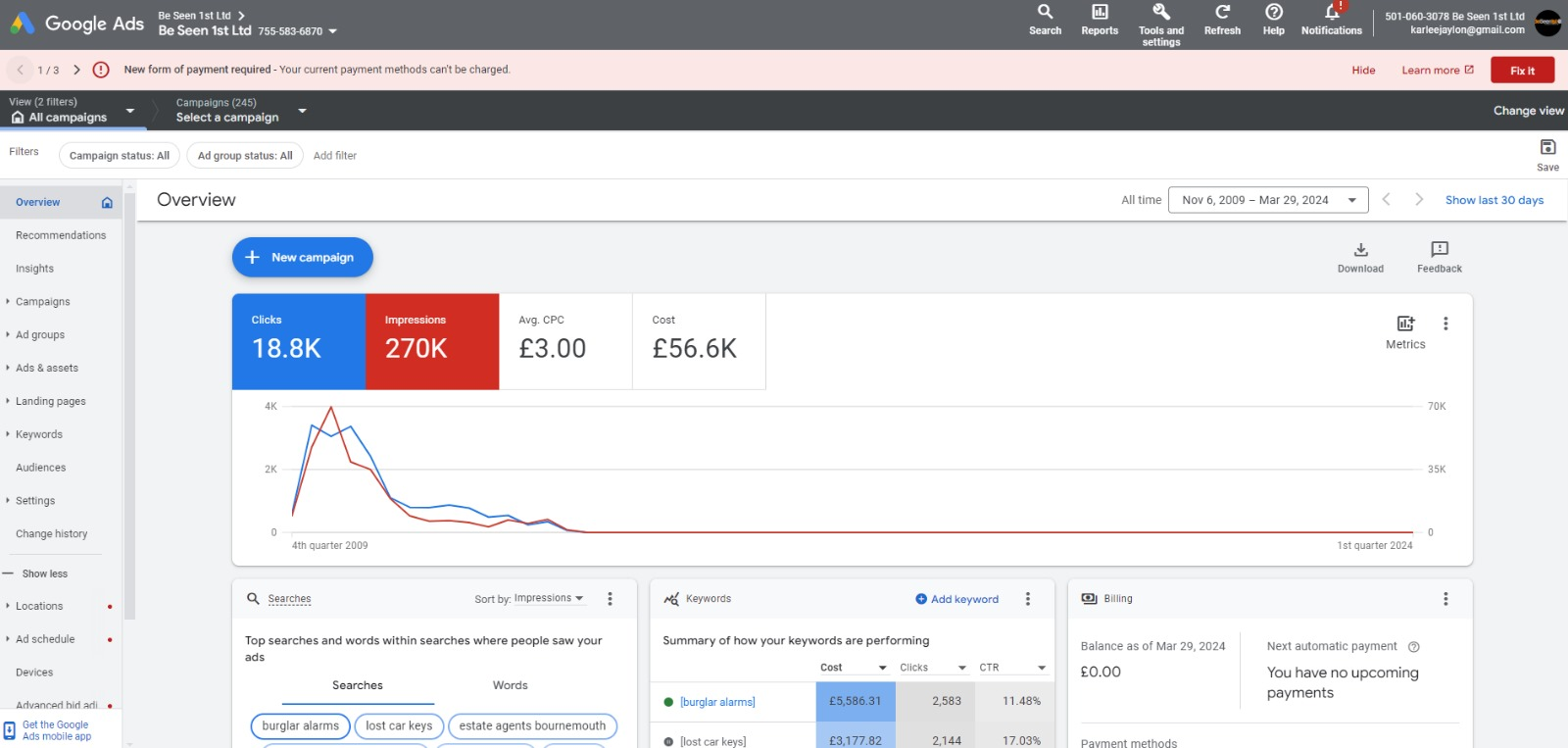This screenshot has width=1568, height=748.
Task: Click the magnifier icon on Searches card
Action: [253, 598]
